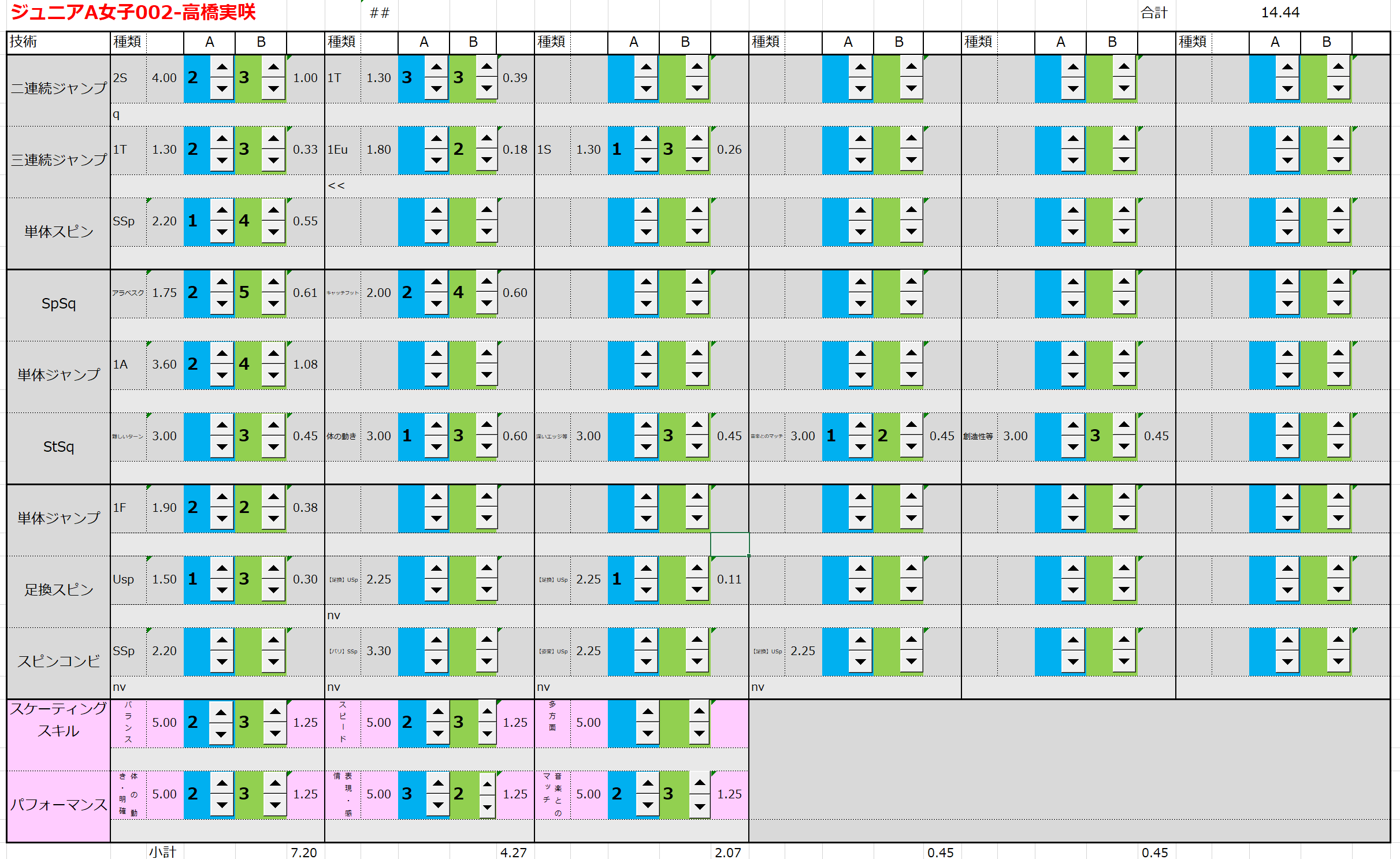Increase judge B score for 1Eu jump
Screen dimensions: 1400x859
point(487,139)
